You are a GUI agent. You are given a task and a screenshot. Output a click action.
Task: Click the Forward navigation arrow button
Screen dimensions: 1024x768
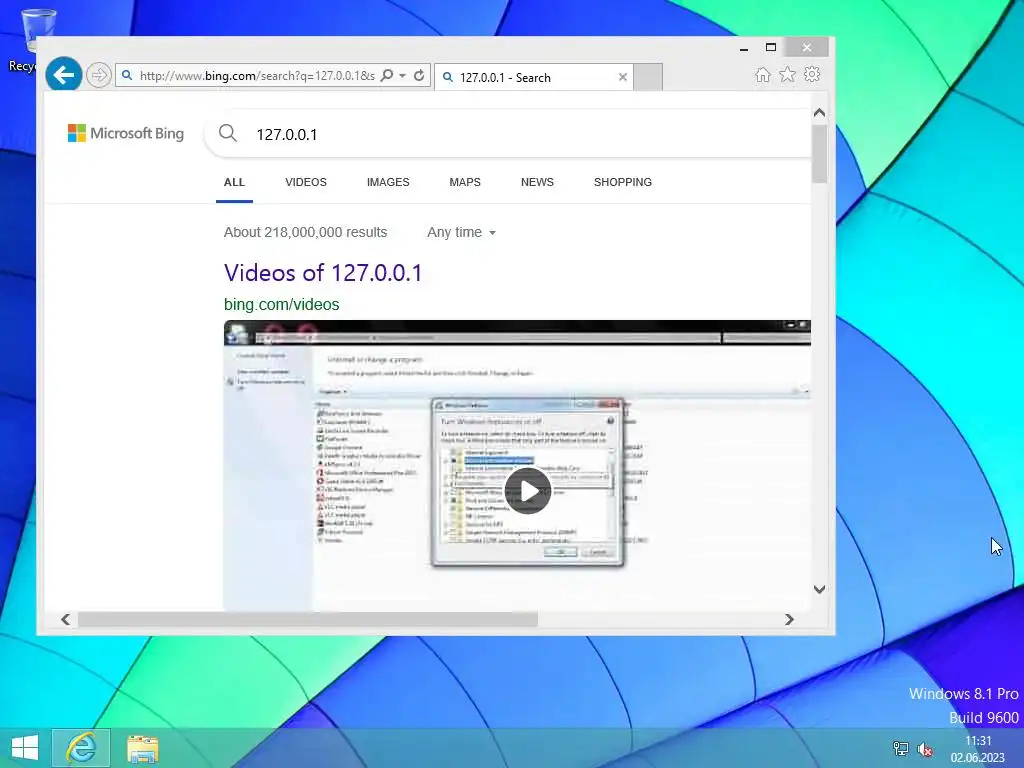coord(99,75)
